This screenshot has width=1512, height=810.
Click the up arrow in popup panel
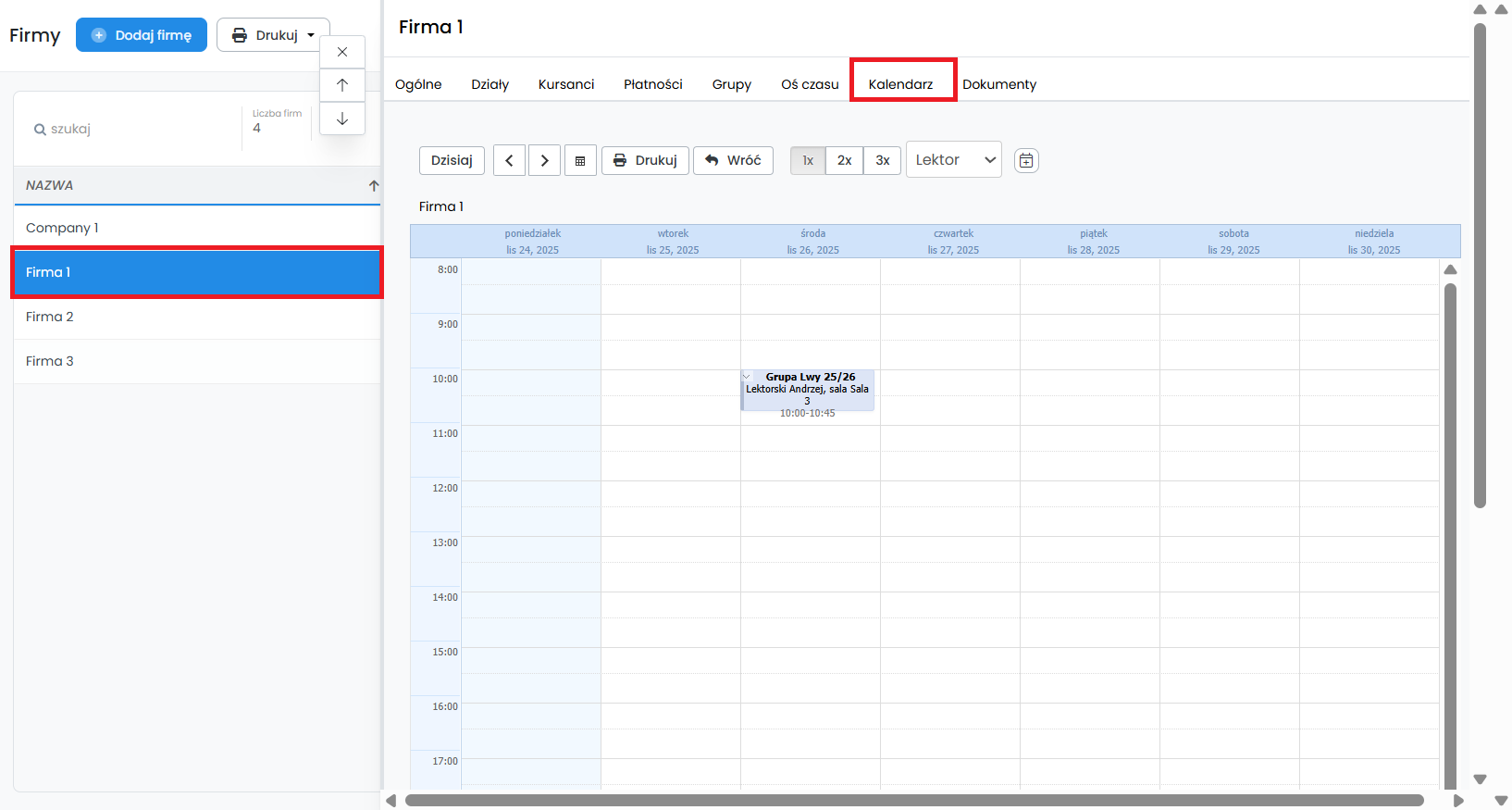tap(342, 85)
